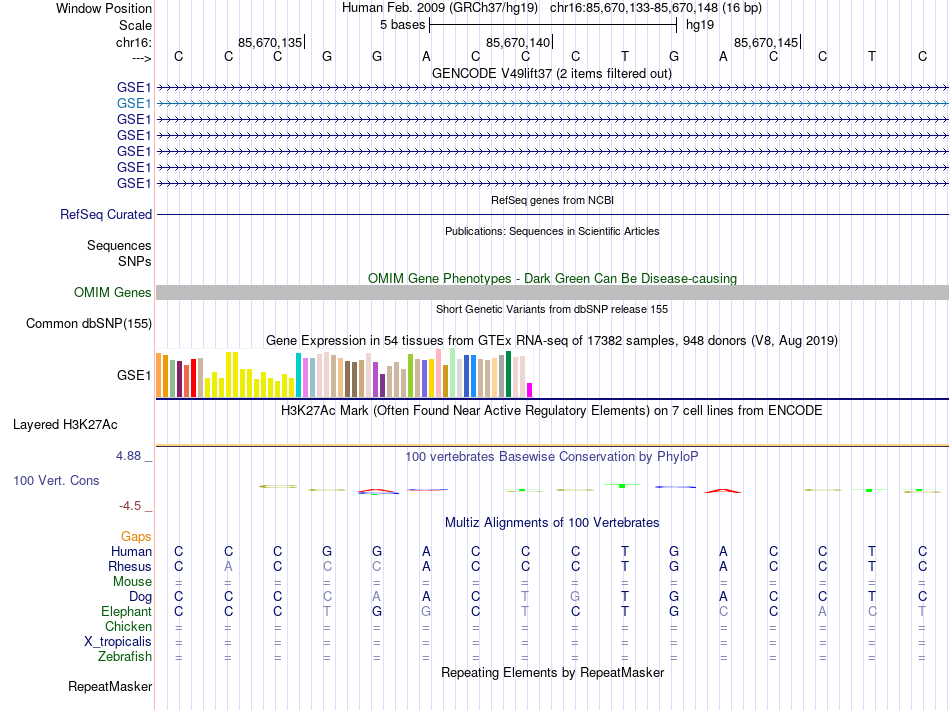
Task: Click the sequence direction arrow label
Action: click(141, 58)
